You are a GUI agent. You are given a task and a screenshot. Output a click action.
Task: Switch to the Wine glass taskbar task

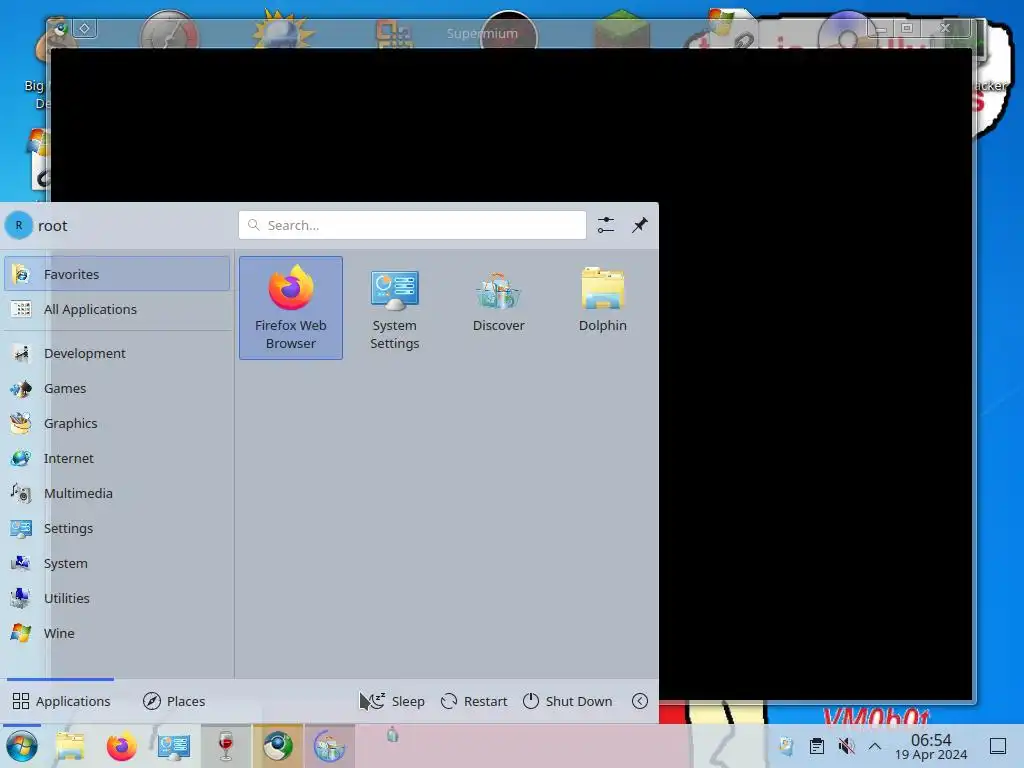226,746
